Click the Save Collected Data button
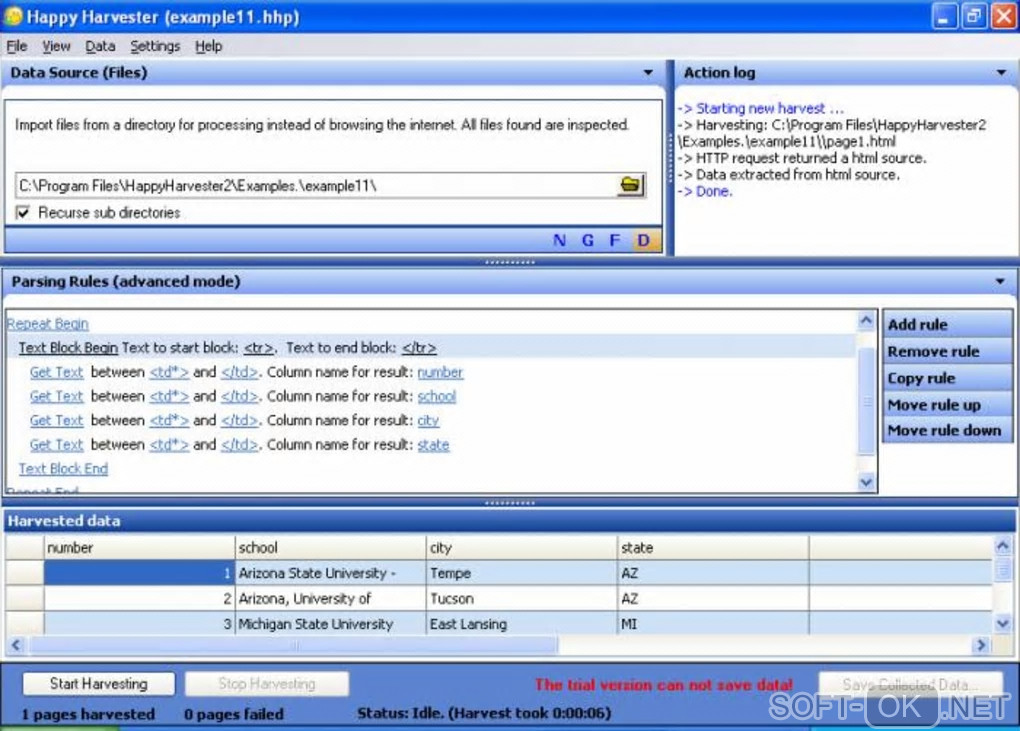 tap(909, 684)
